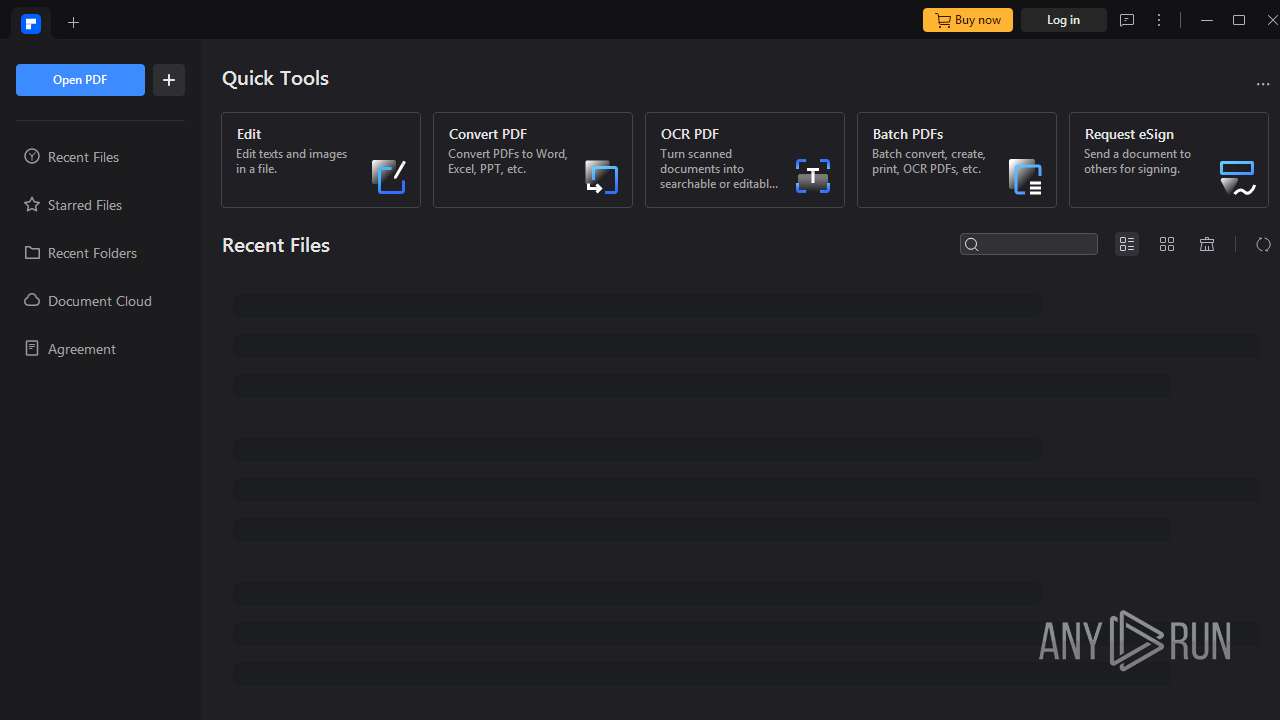Switch to grid thumbnail view
Screen dimensions: 1280x720
1167,244
